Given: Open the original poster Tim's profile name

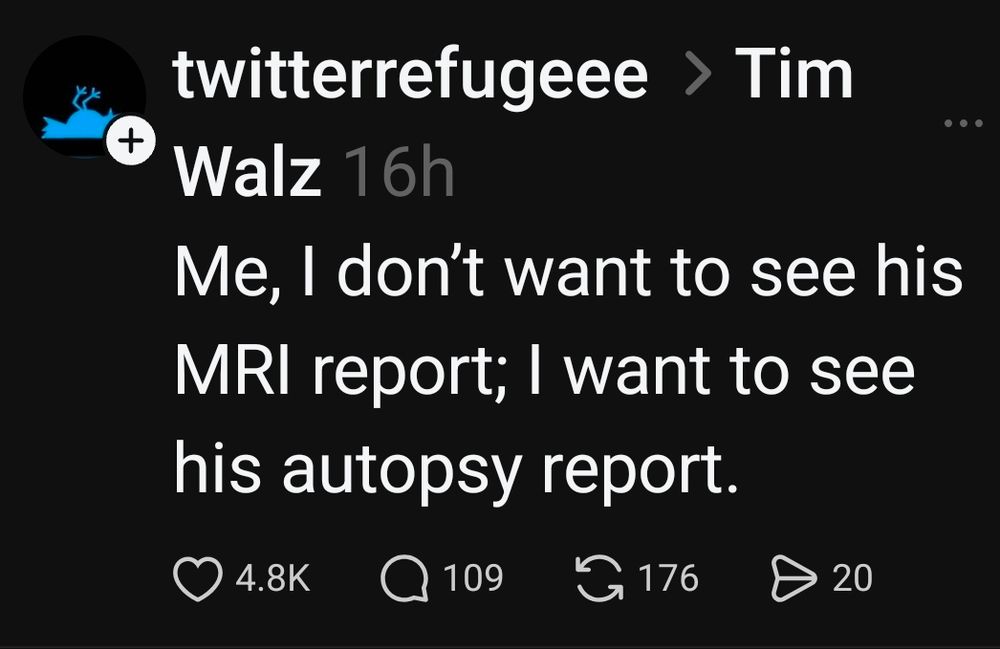Looking at the screenshot, I should click(x=793, y=76).
